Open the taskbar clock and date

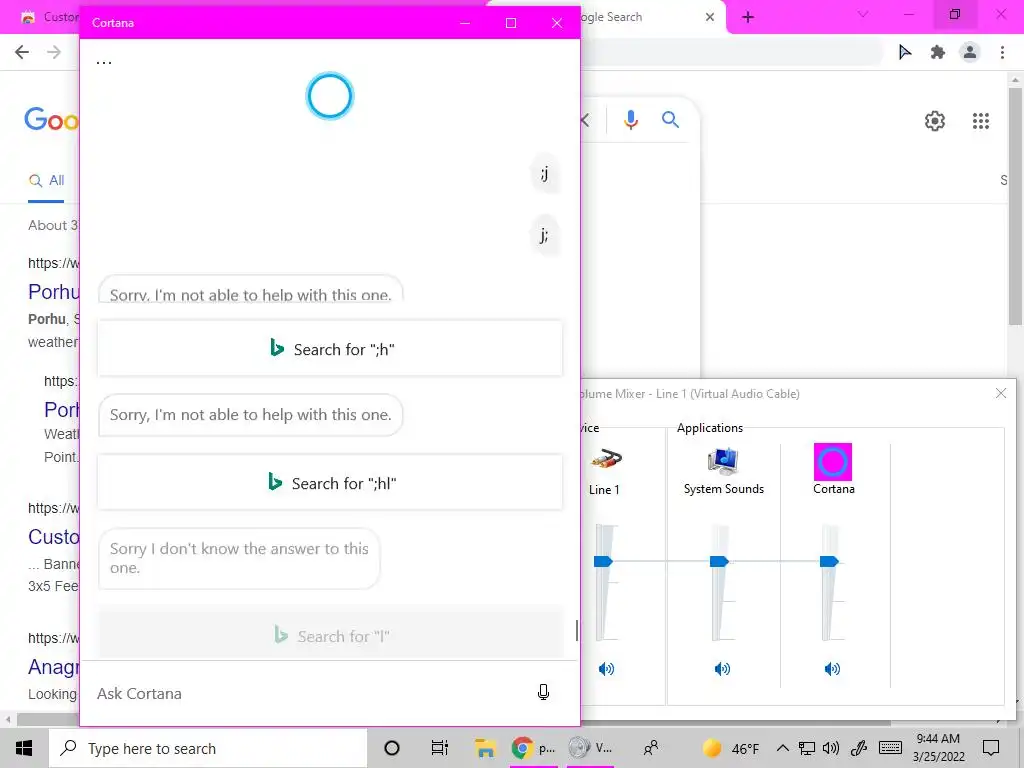click(938, 748)
